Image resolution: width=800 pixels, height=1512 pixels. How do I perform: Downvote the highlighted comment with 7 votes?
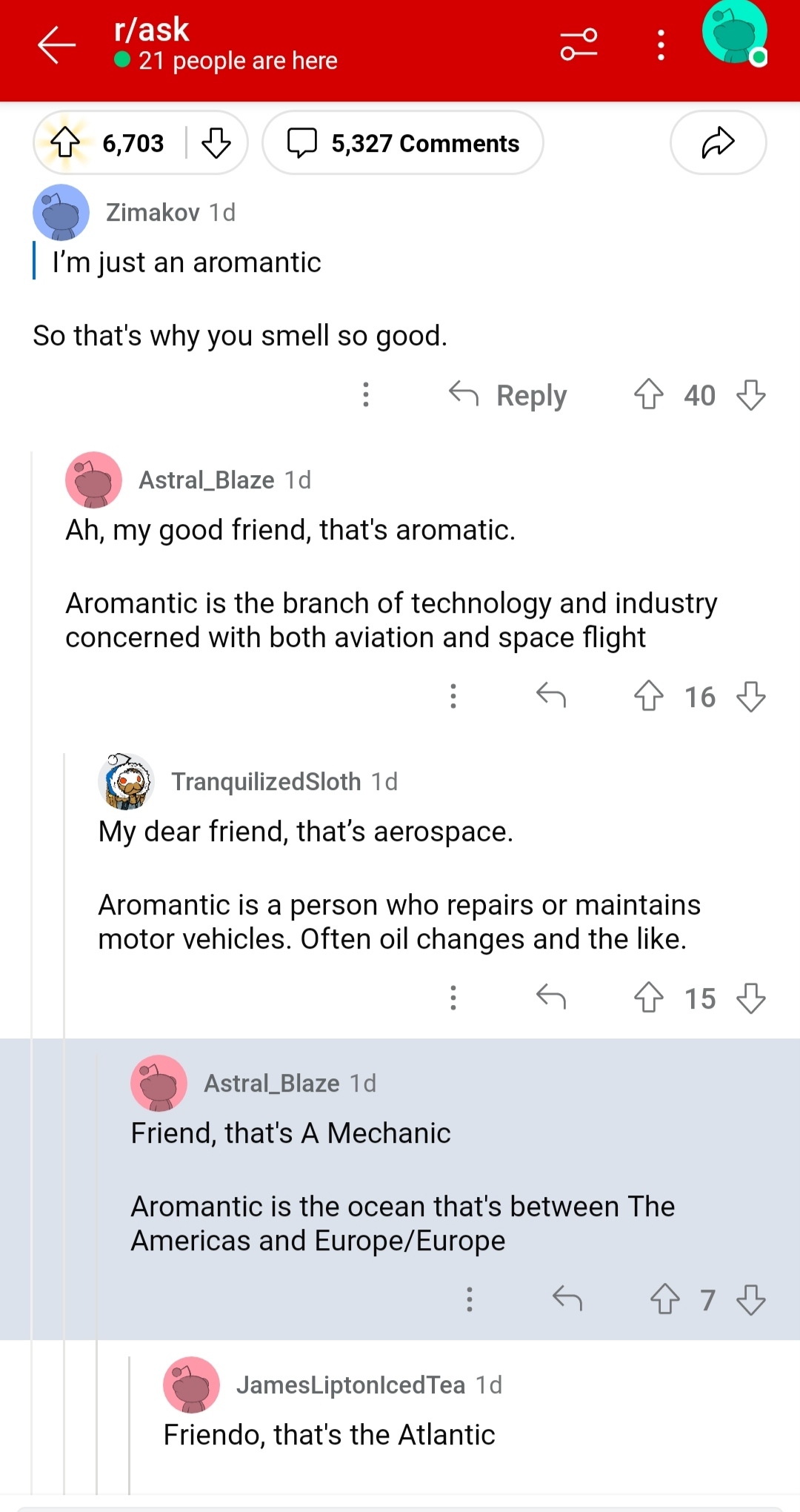[751, 1299]
